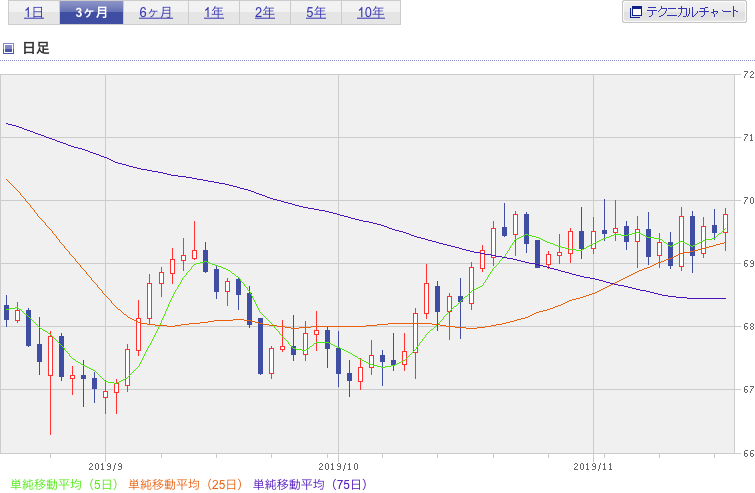Click the 単純移動平均（25日） orange legend label
755x493 pixels.
(185, 484)
